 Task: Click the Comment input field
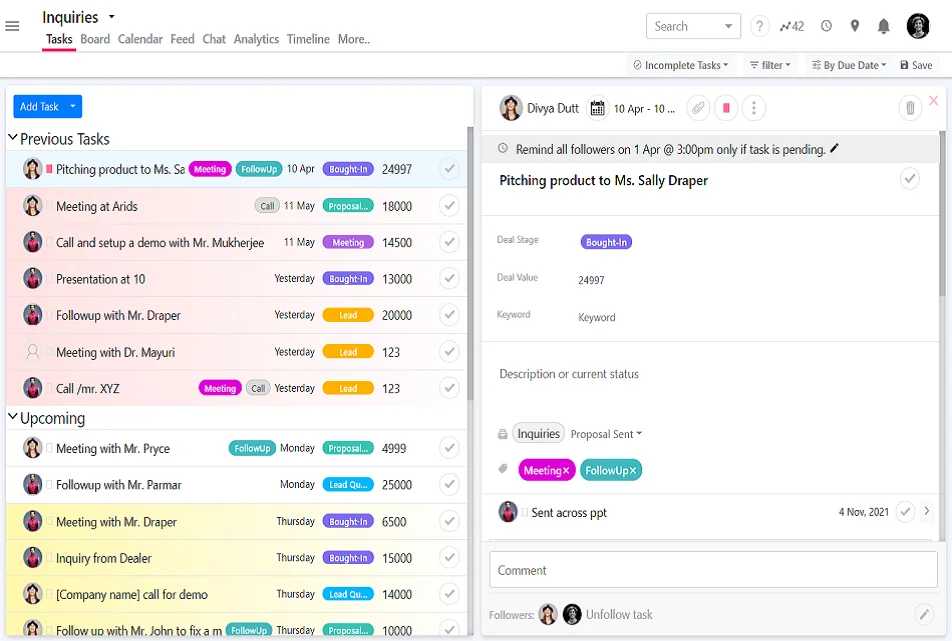(712, 570)
